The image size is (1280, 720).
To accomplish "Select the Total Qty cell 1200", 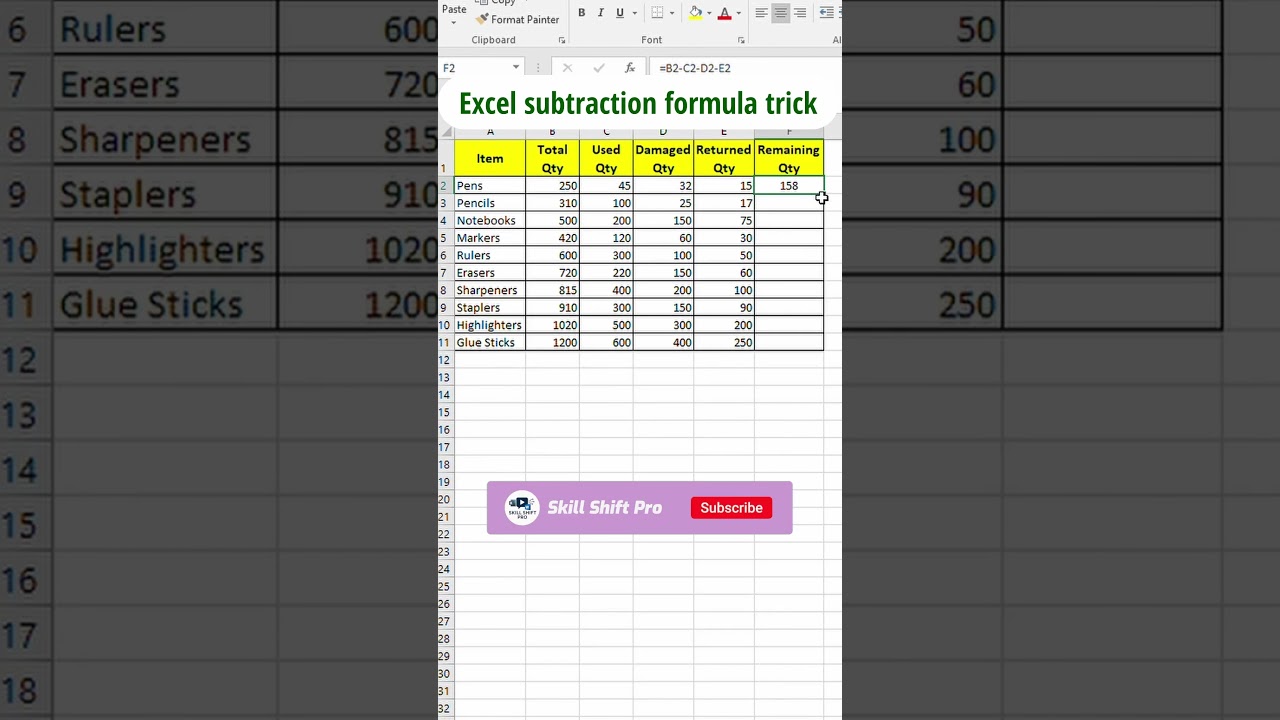I will coord(552,342).
